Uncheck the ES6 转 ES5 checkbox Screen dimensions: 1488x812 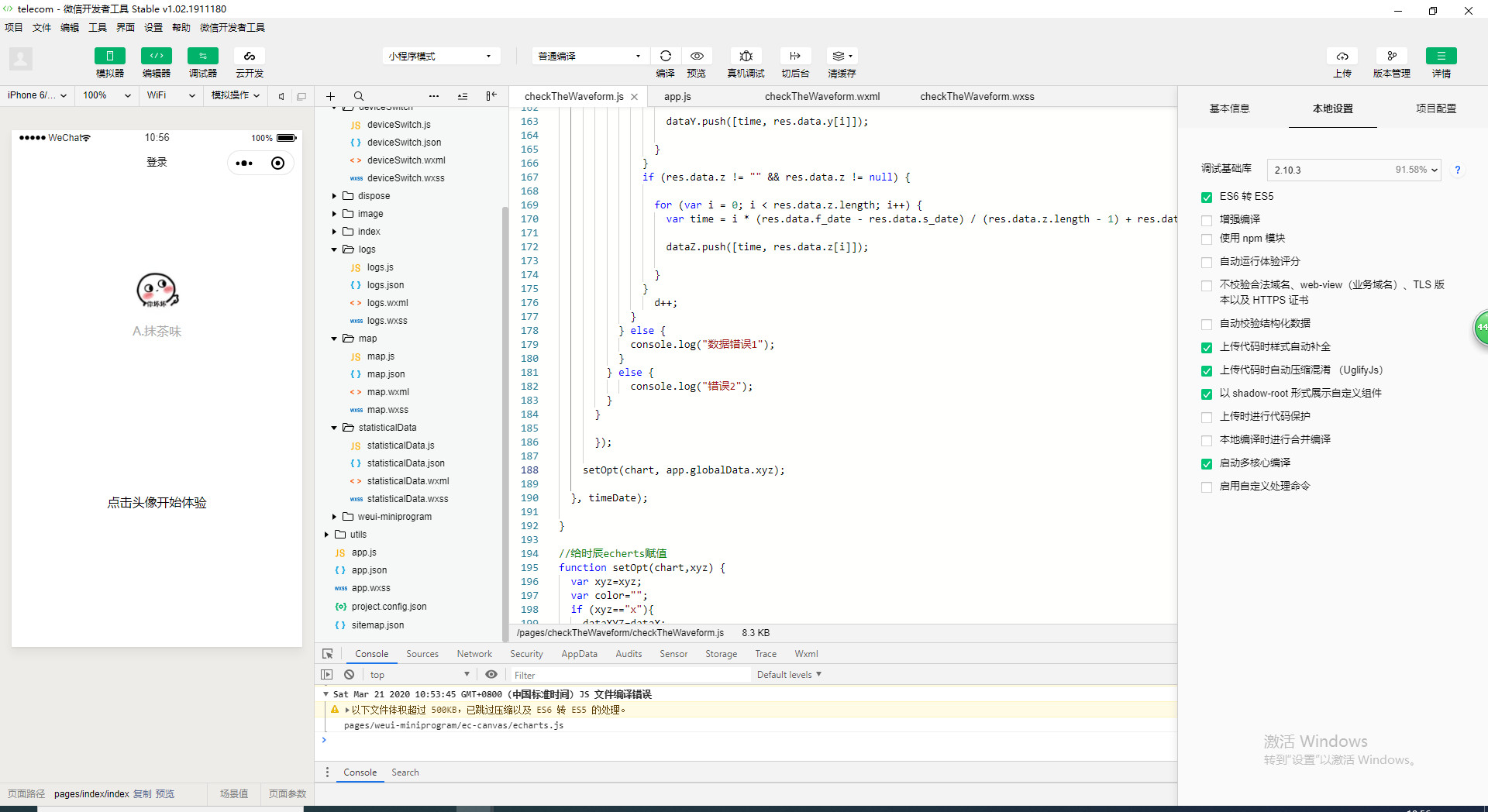(1207, 198)
